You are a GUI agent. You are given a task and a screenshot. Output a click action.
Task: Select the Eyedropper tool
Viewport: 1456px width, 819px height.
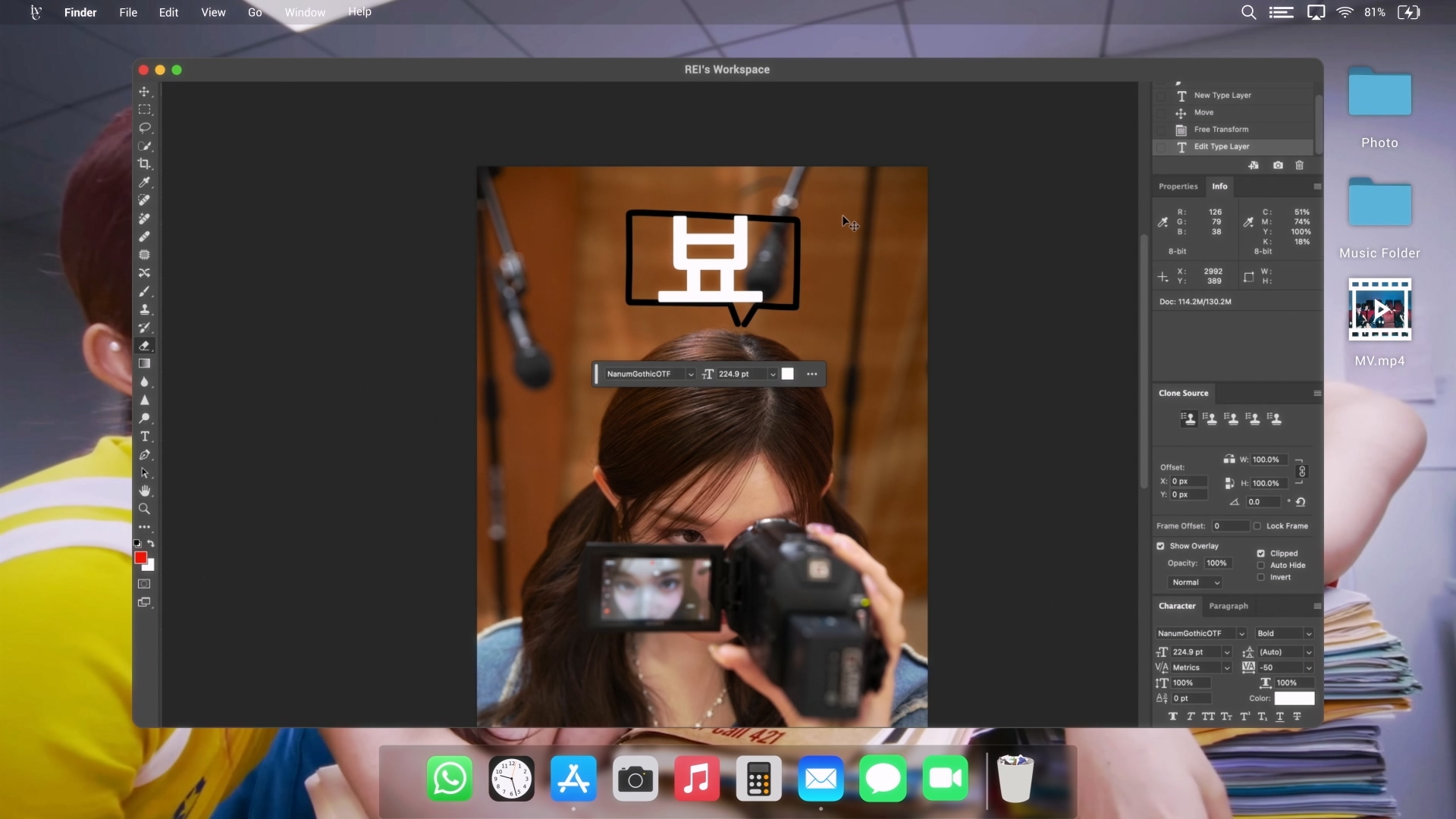[144, 183]
